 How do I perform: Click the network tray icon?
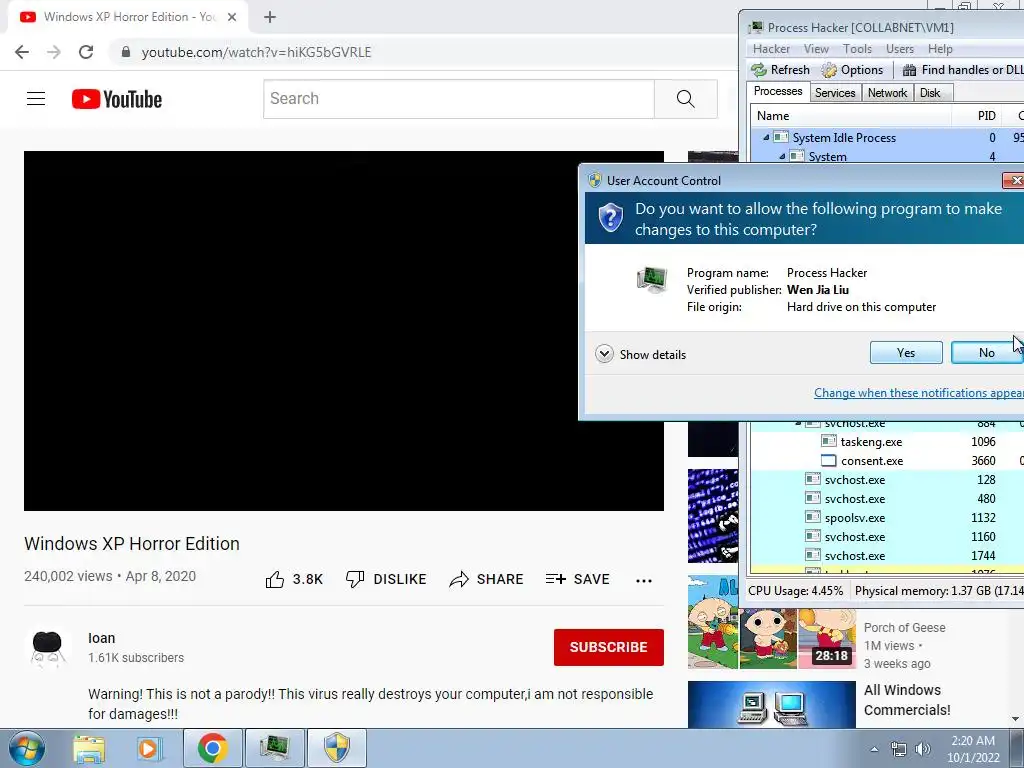(899, 749)
